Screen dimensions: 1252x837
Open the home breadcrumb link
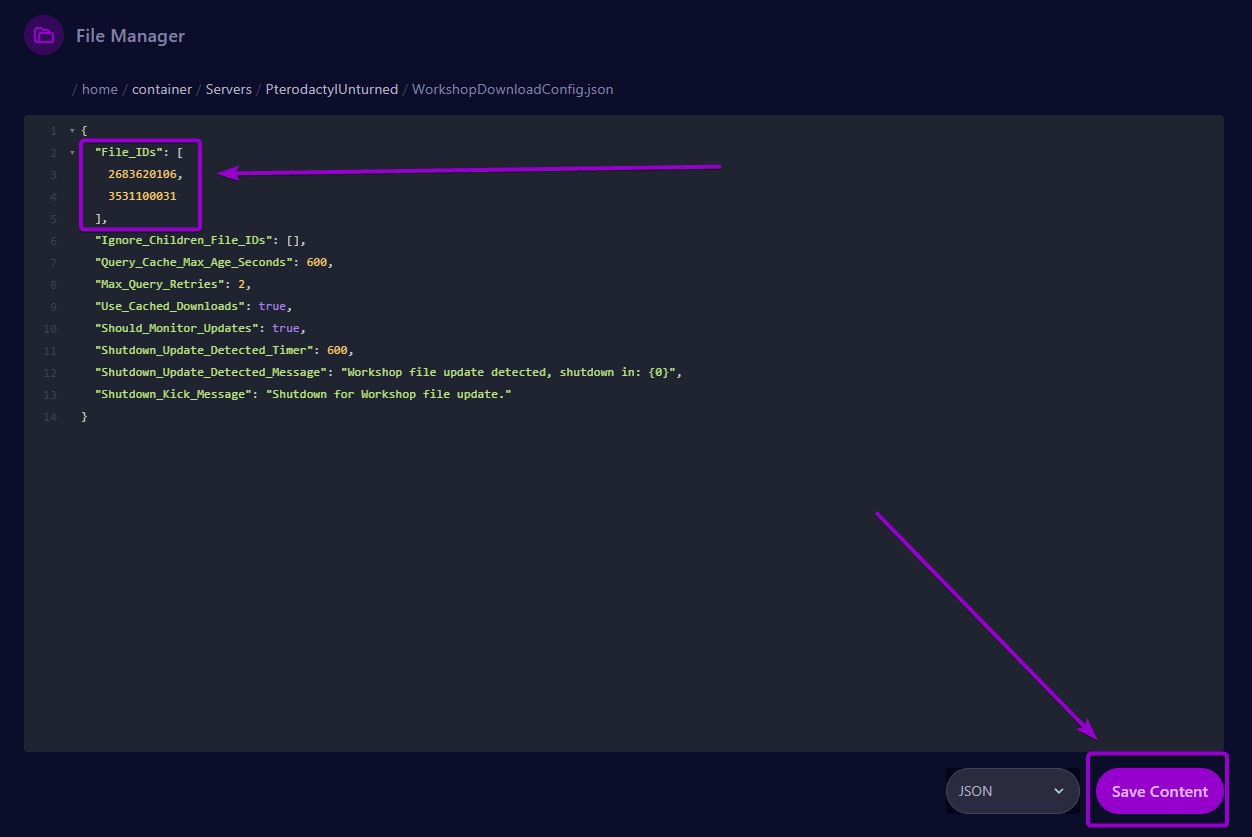pyautogui.click(x=100, y=89)
